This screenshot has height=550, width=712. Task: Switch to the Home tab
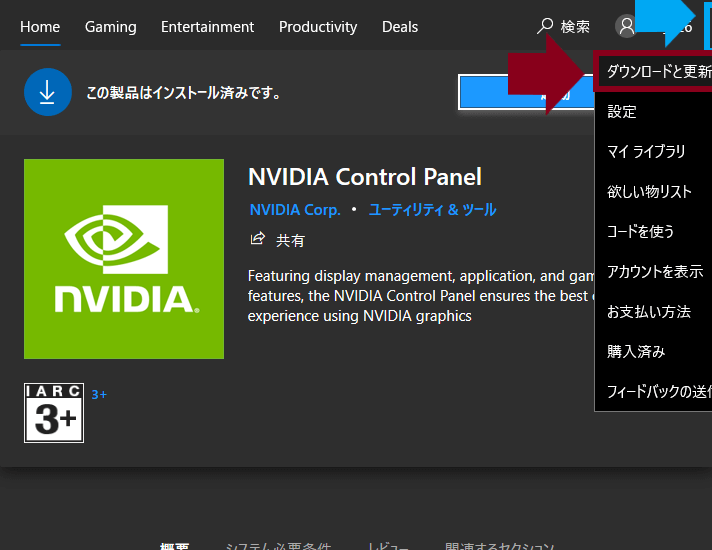[40, 27]
